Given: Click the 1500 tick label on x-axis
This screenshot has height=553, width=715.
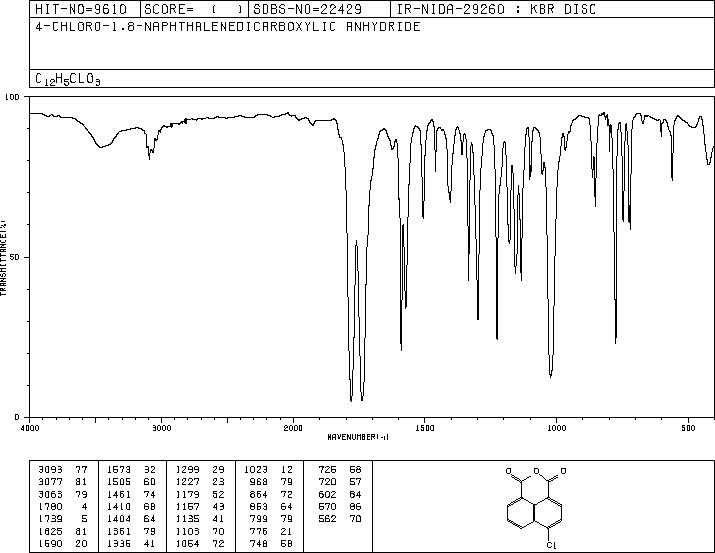Looking at the screenshot, I should click(x=425, y=428).
